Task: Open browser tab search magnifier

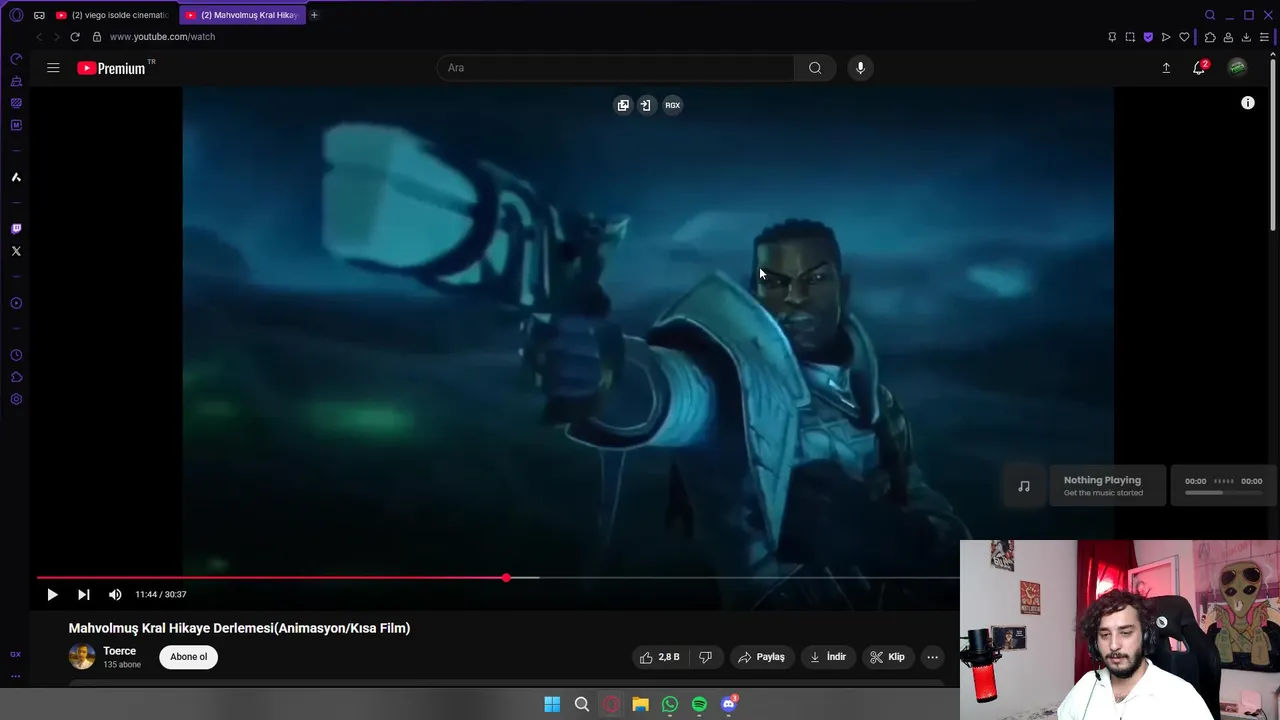Action: pyautogui.click(x=1210, y=15)
